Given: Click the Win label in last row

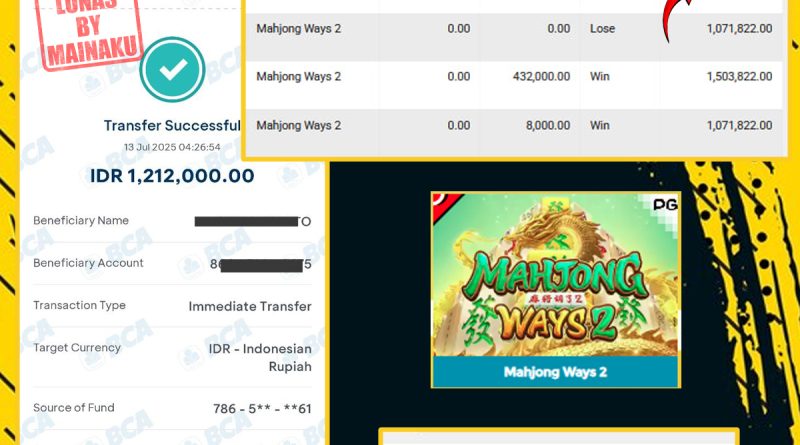Looking at the screenshot, I should (x=600, y=126).
